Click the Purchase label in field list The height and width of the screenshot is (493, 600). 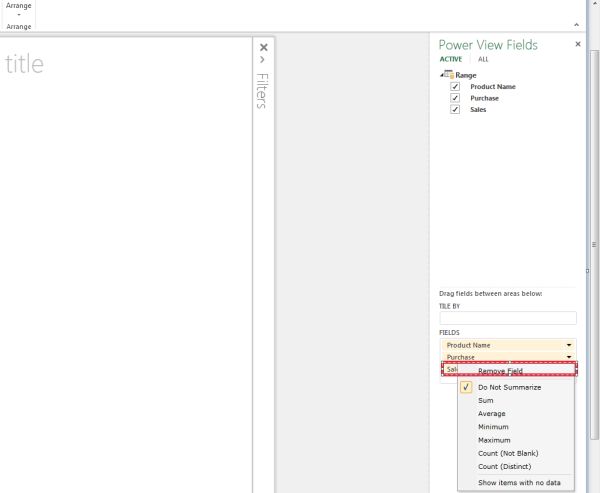click(484, 98)
